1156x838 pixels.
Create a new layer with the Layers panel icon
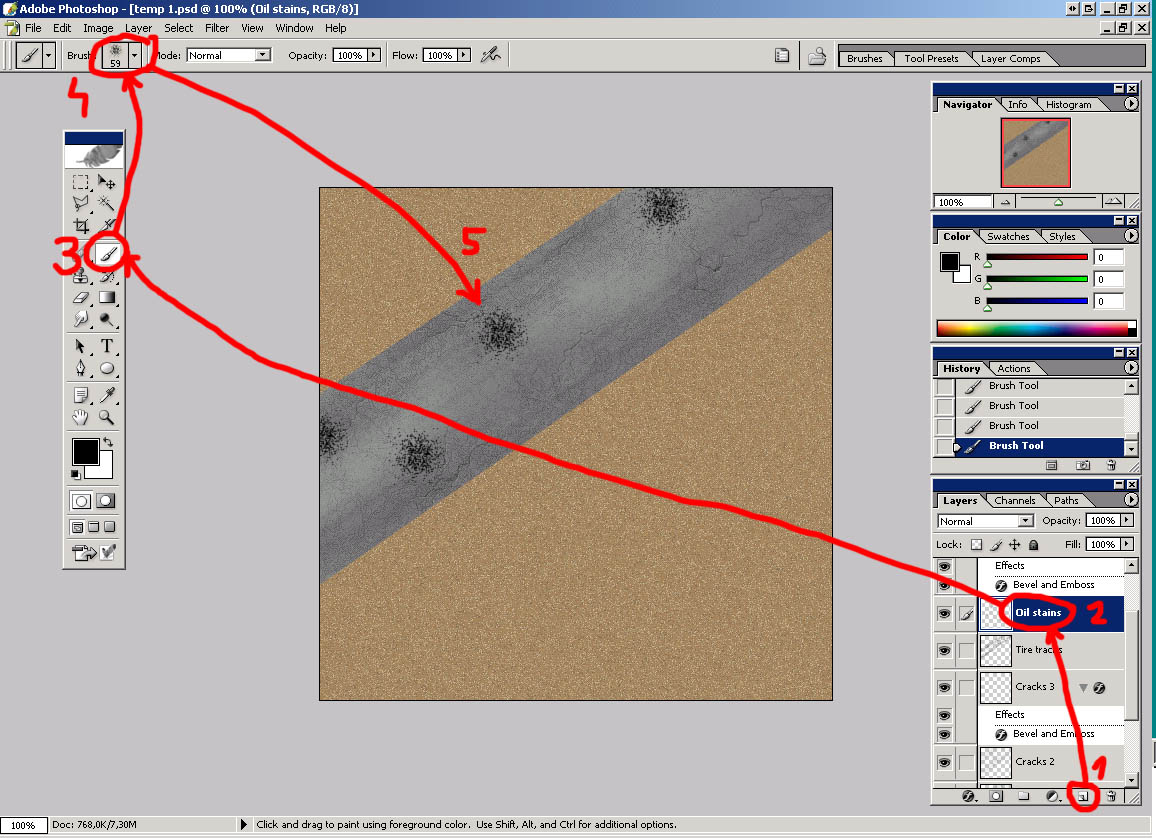1082,797
